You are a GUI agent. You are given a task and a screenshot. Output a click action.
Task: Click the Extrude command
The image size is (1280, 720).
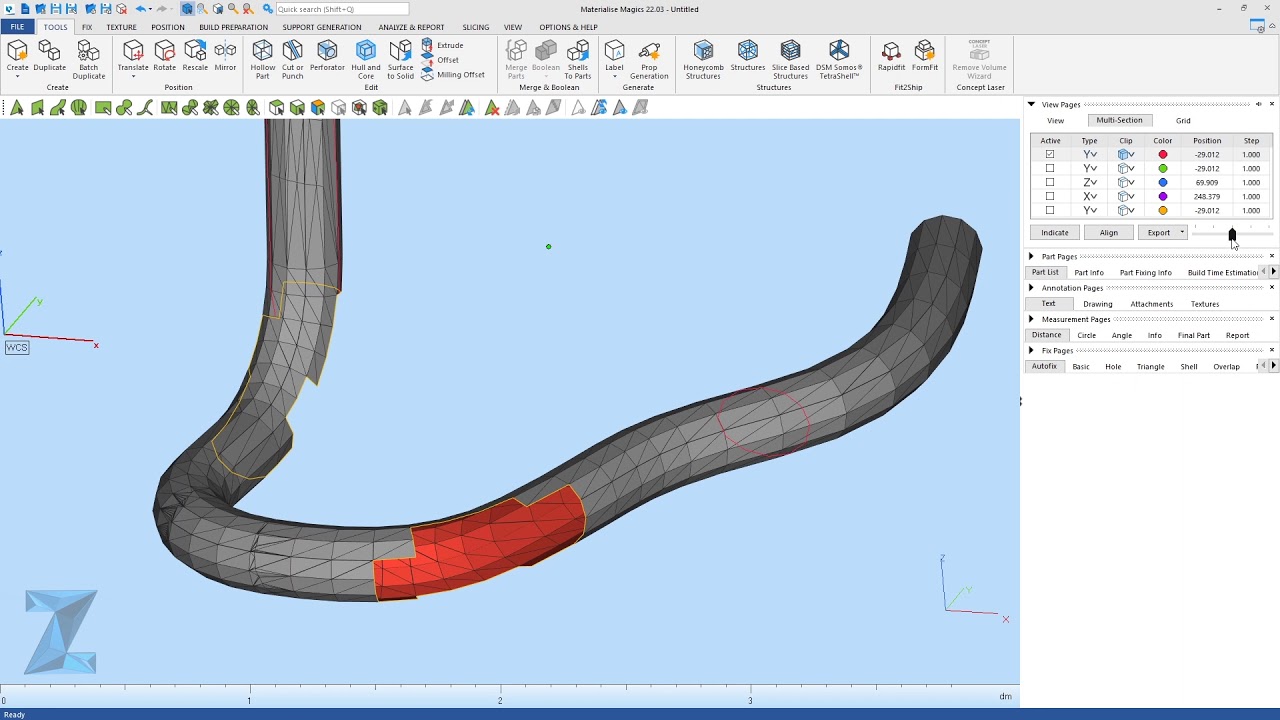[x=442, y=45]
